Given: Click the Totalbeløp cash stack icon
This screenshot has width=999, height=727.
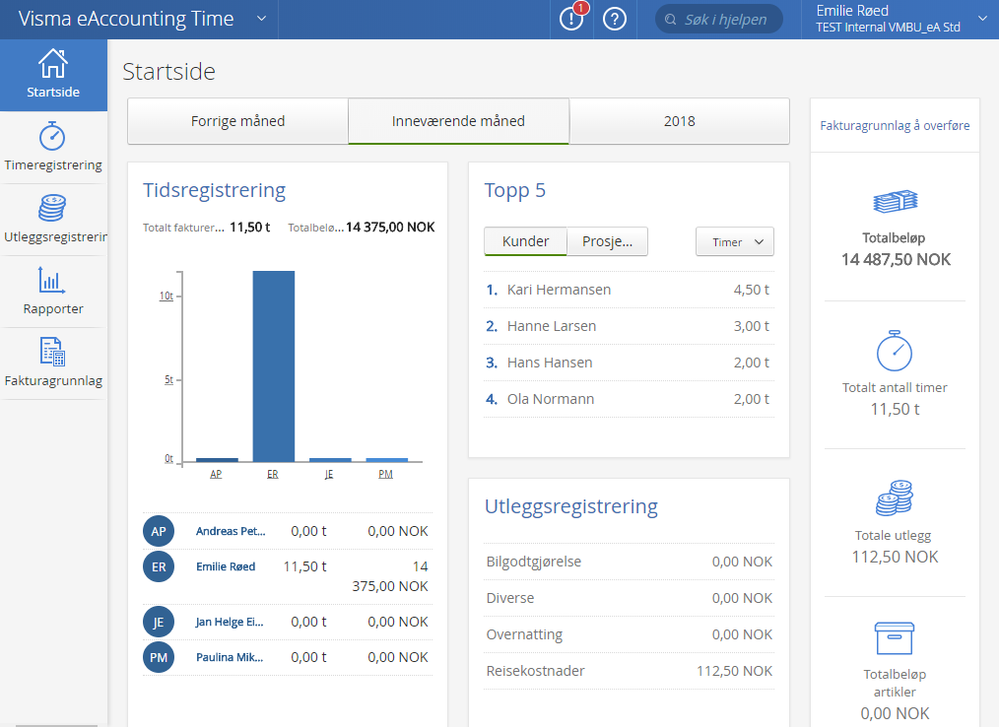Looking at the screenshot, I should click(894, 202).
